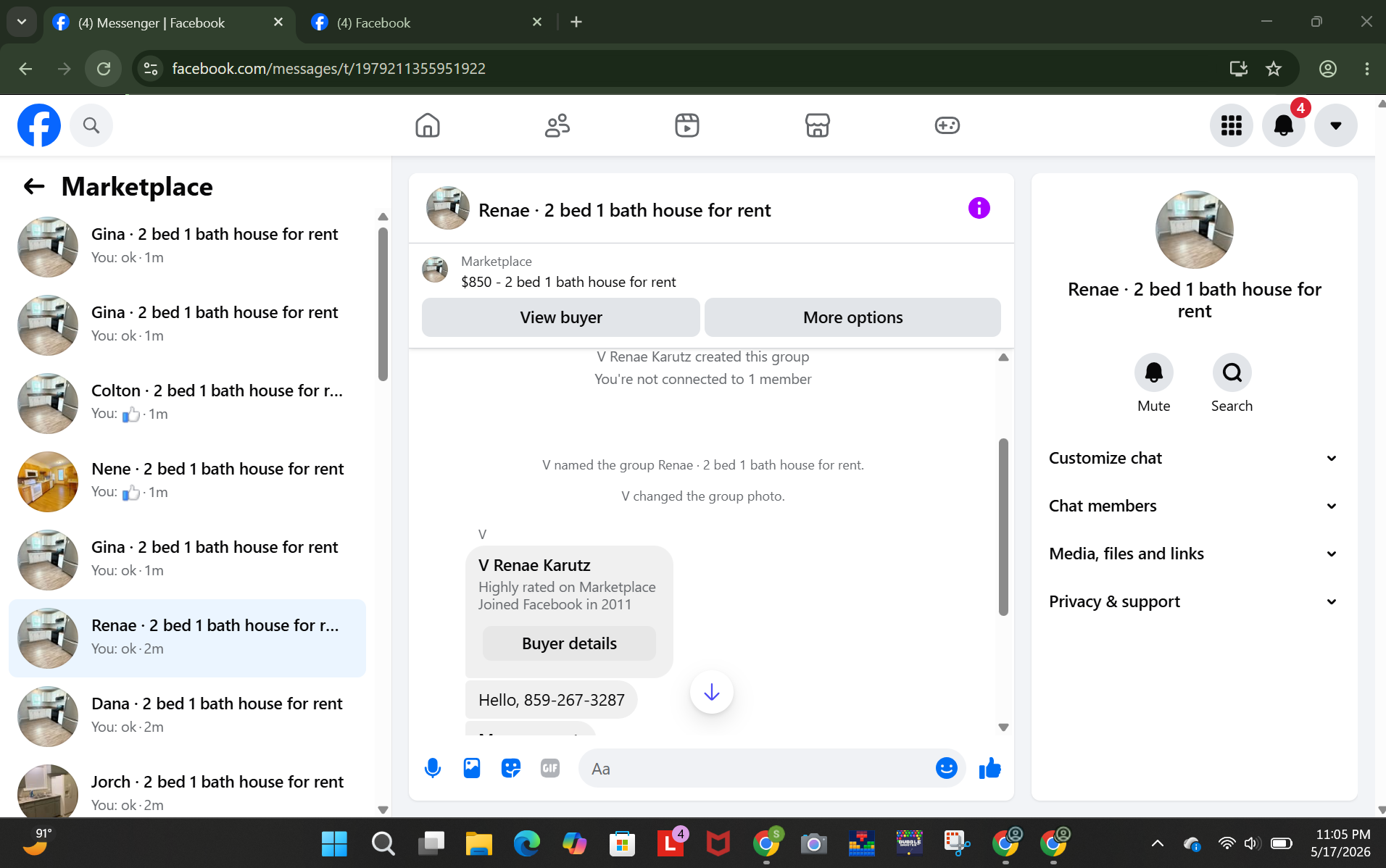This screenshot has height=868, width=1386.
Task: Expand Chat members section
Action: pyautogui.click(x=1193, y=506)
